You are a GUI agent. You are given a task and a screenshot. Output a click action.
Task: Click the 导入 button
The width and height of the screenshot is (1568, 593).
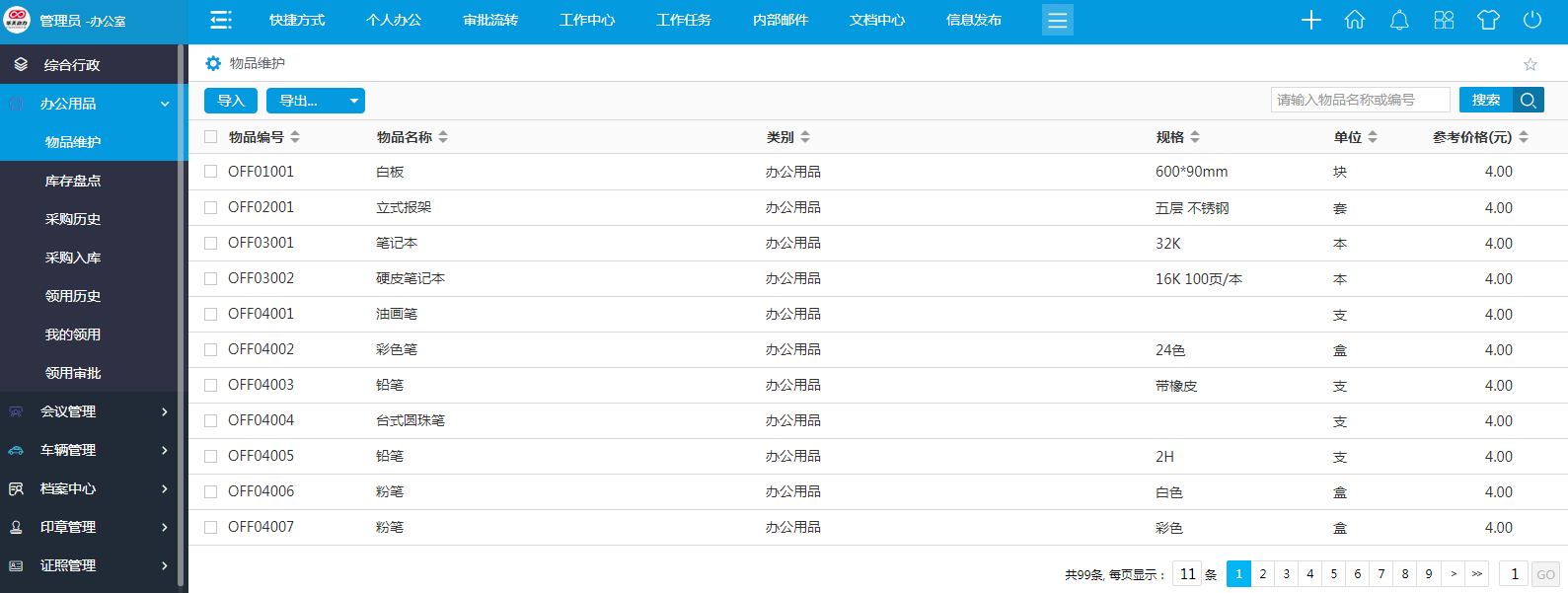click(231, 101)
